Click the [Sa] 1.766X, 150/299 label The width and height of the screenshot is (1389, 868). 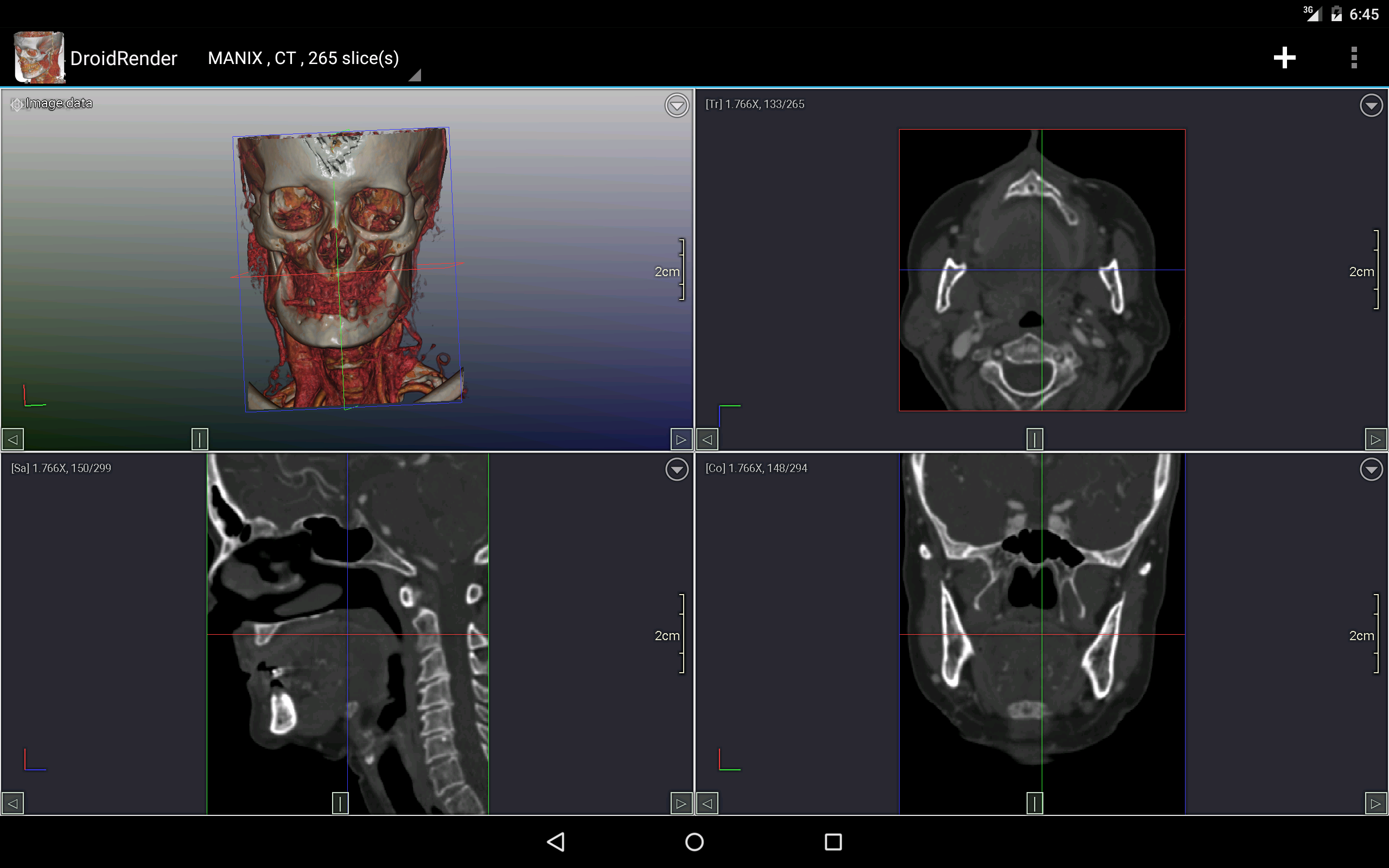coord(61,468)
